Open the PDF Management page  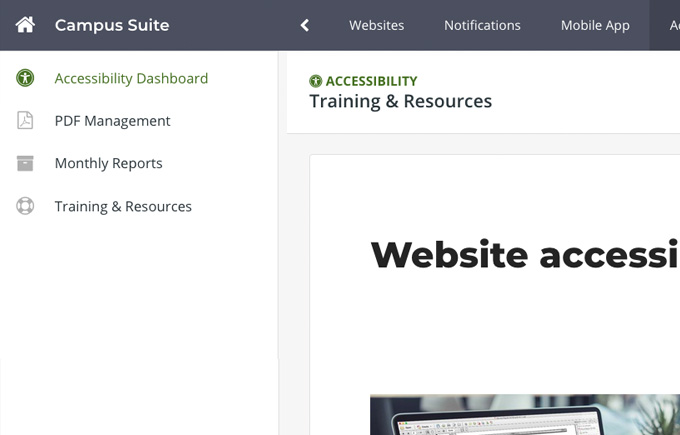[x=112, y=121]
